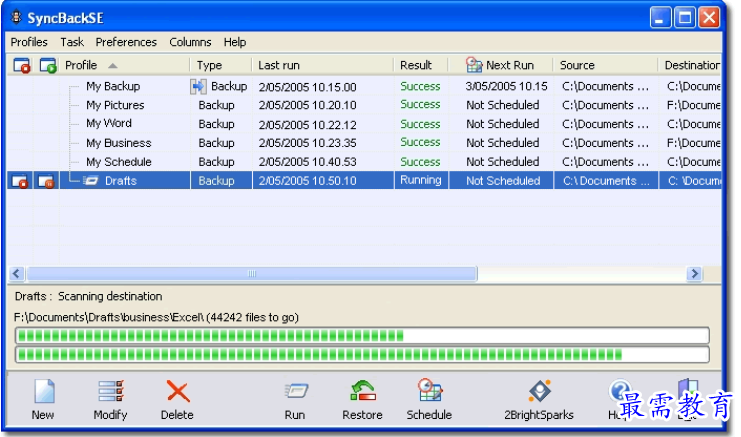Click the stop icon in column header
Screen dimensions: 741x437
(x=22, y=65)
